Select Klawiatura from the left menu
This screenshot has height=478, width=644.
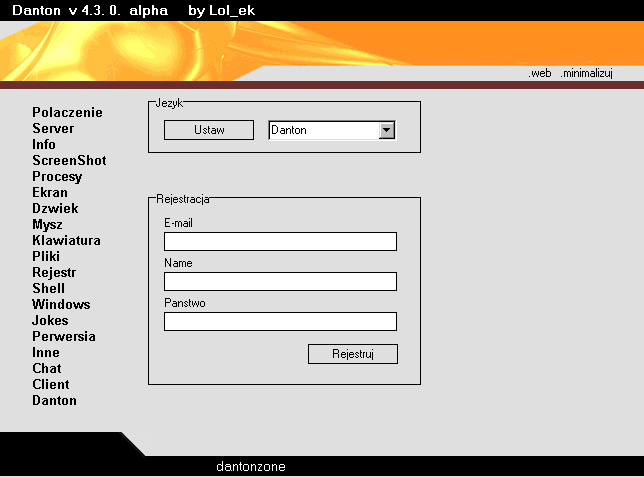pyautogui.click(x=66, y=241)
